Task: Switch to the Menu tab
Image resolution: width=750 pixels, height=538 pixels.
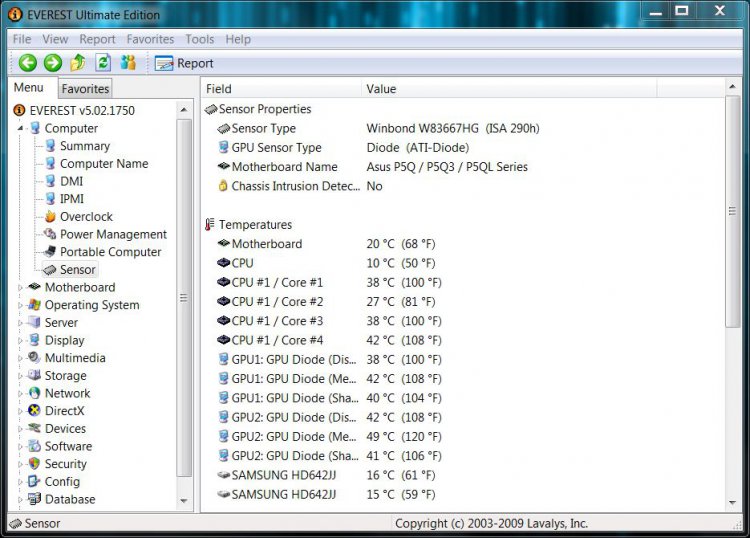Action: tap(29, 88)
